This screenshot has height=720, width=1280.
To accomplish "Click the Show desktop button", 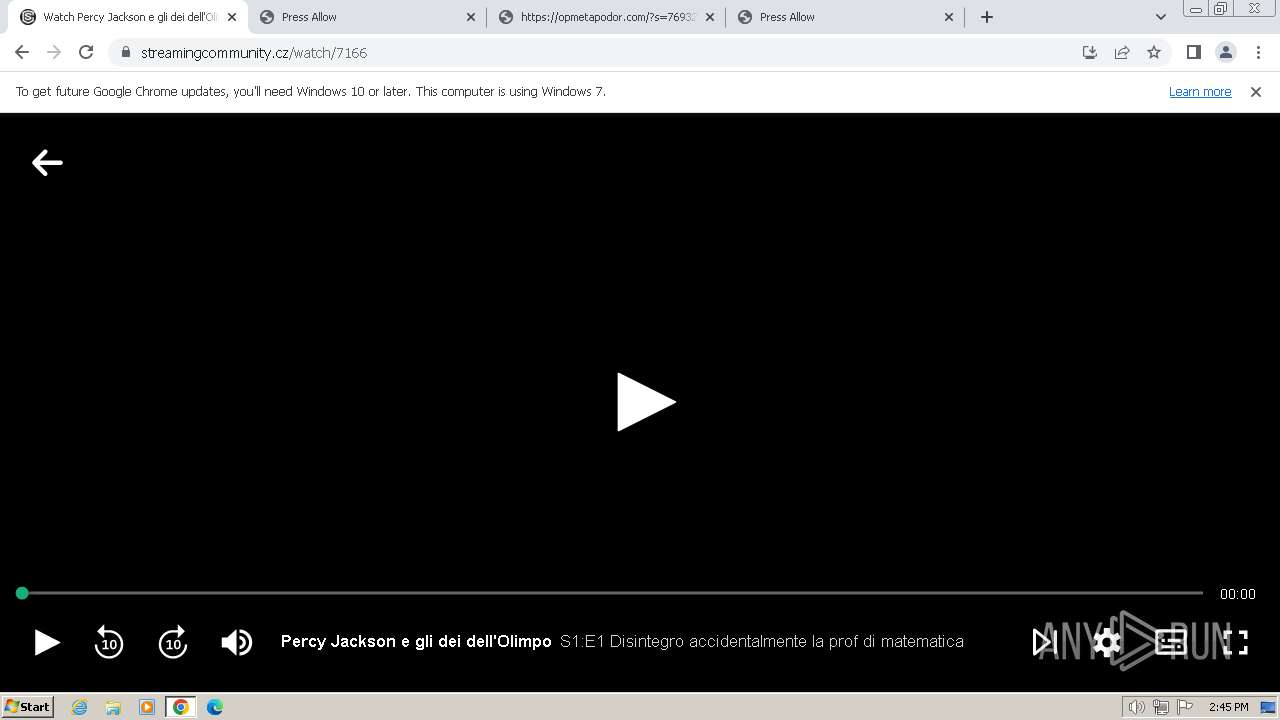I will click(1268, 707).
